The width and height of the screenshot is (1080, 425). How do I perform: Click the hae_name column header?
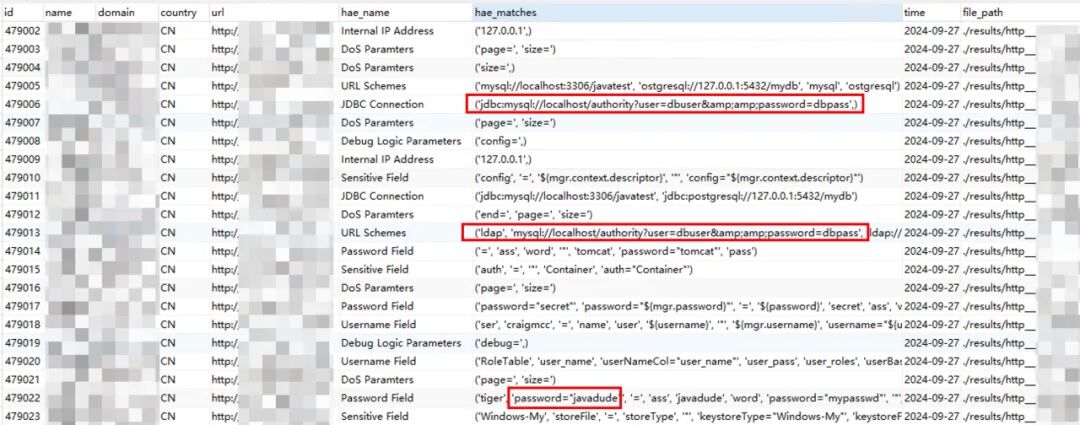pos(405,12)
